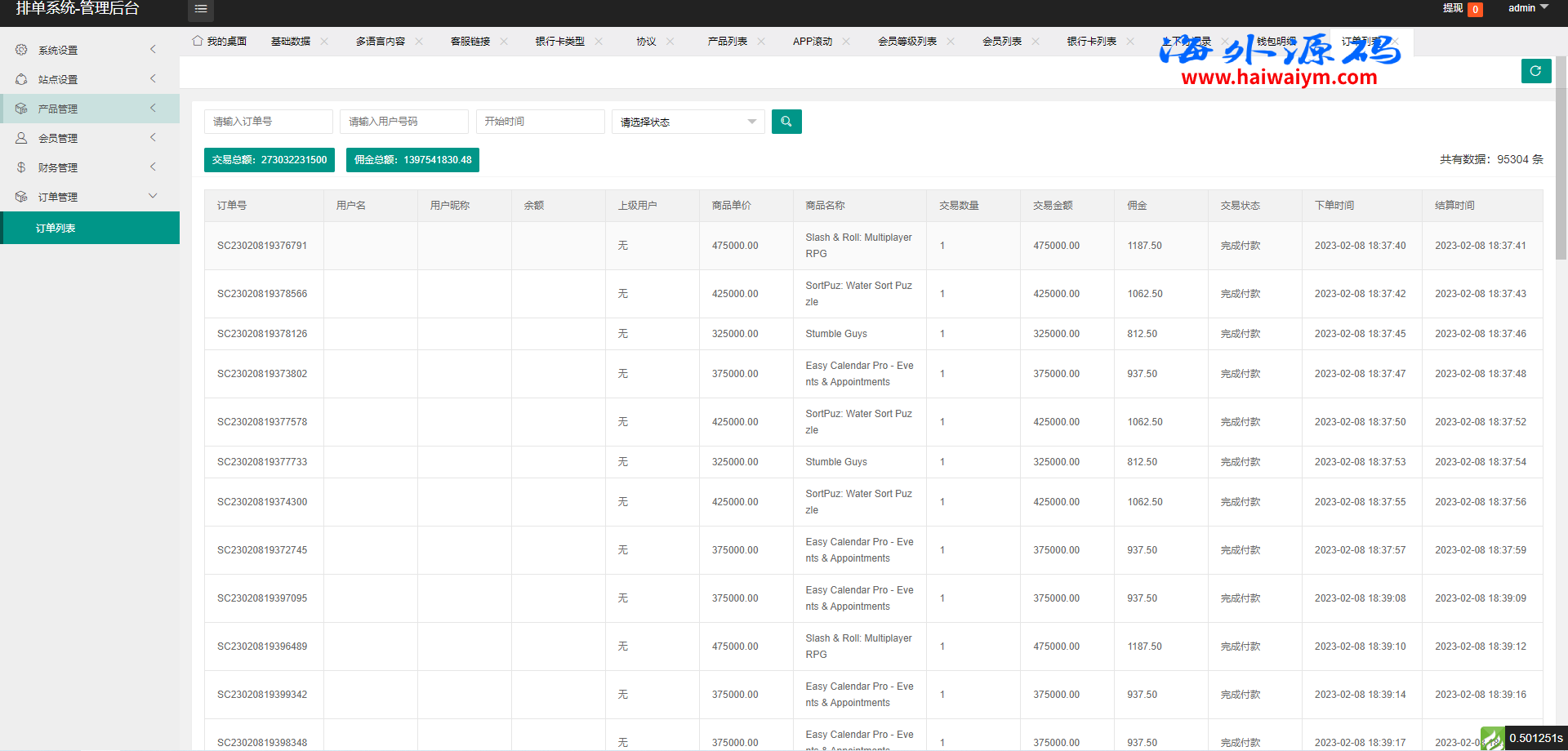Close the 基础数据 tab
This screenshot has width=1568, height=751.
(x=324, y=41)
